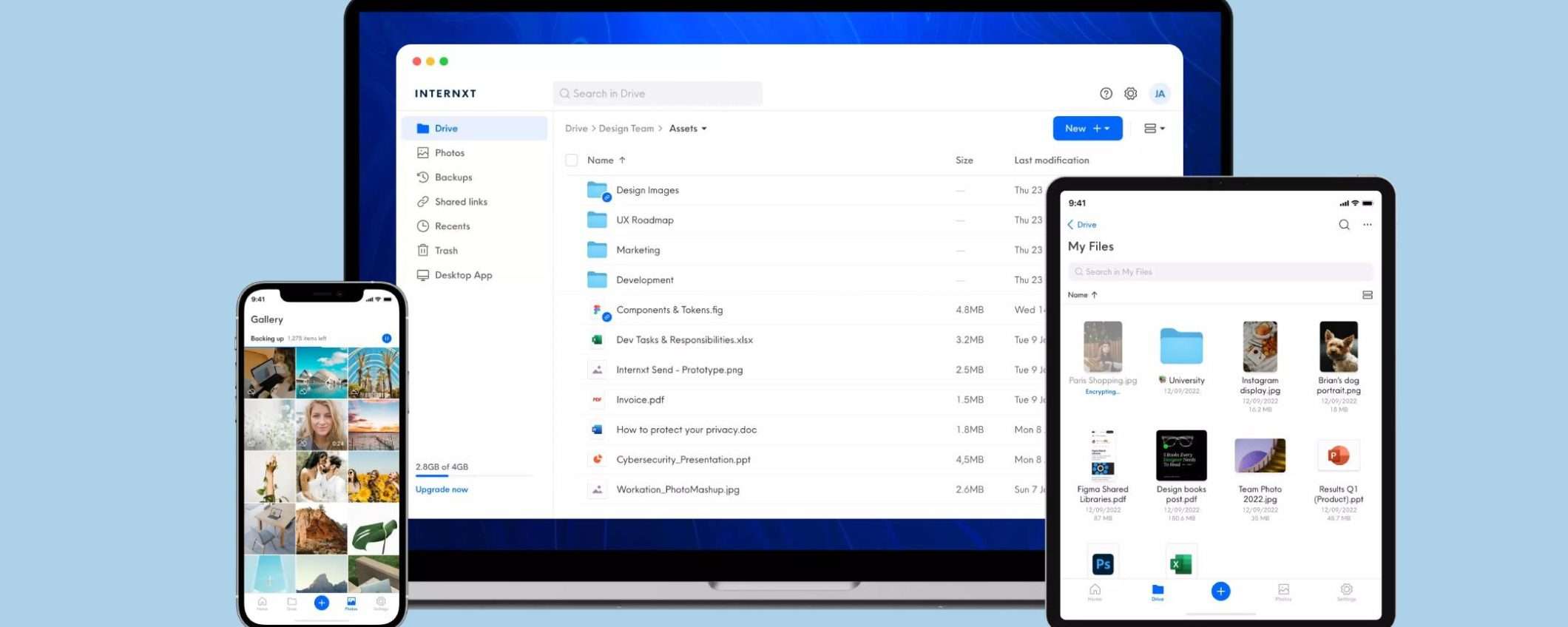The height and width of the screenshot is (627, 1568).
Task: Open the University folder on the tablet
Action: click(x=1181, y=346)
